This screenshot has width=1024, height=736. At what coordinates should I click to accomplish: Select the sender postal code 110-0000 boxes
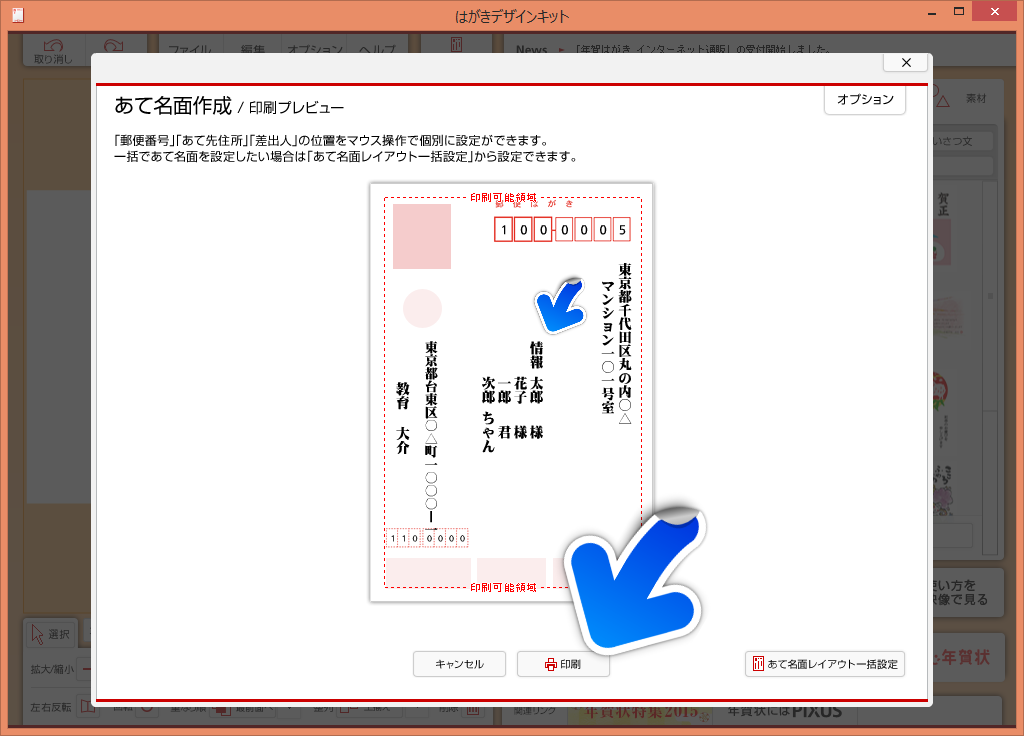427,539
